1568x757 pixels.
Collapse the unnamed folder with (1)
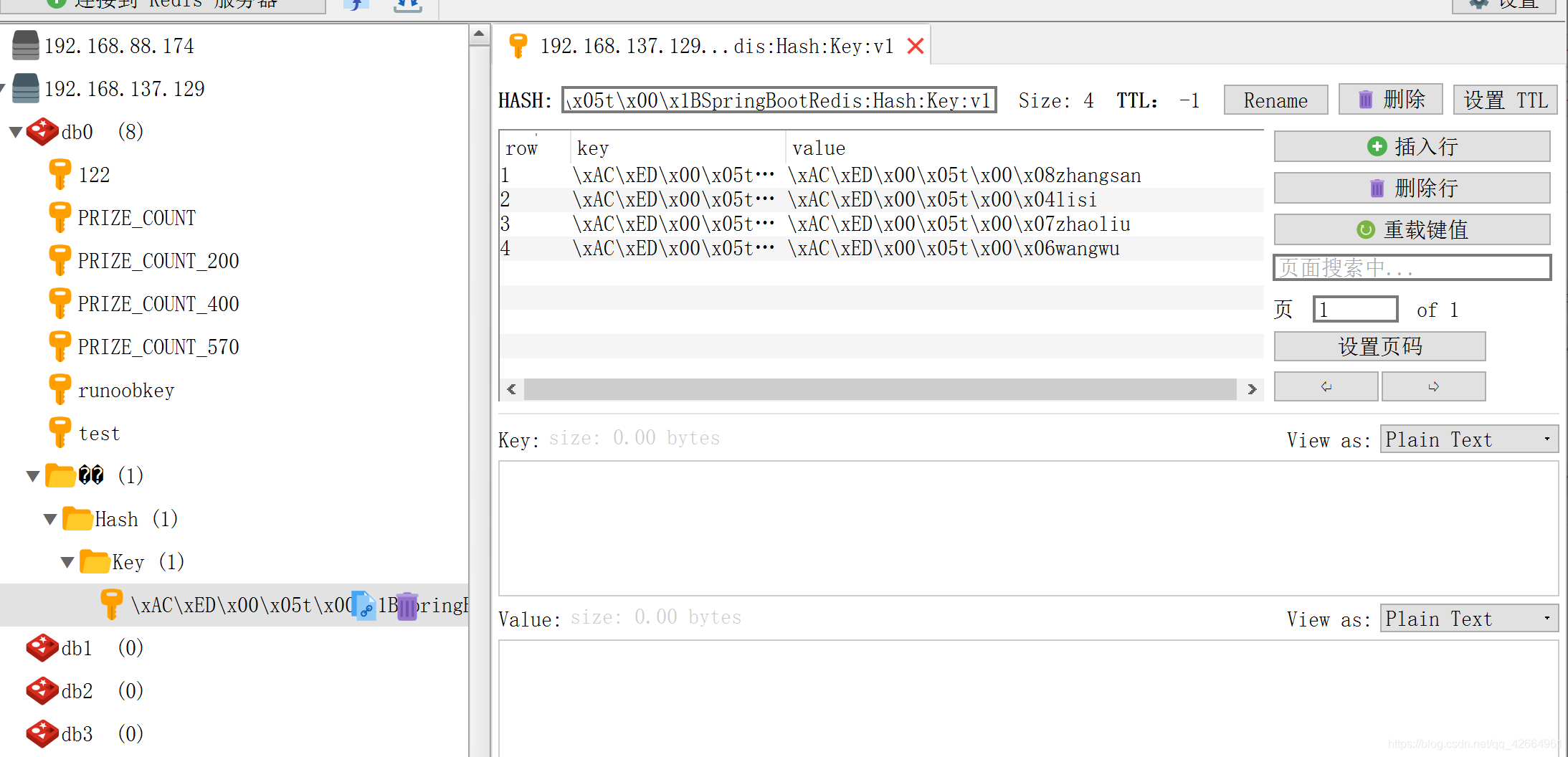coord(33,476)
